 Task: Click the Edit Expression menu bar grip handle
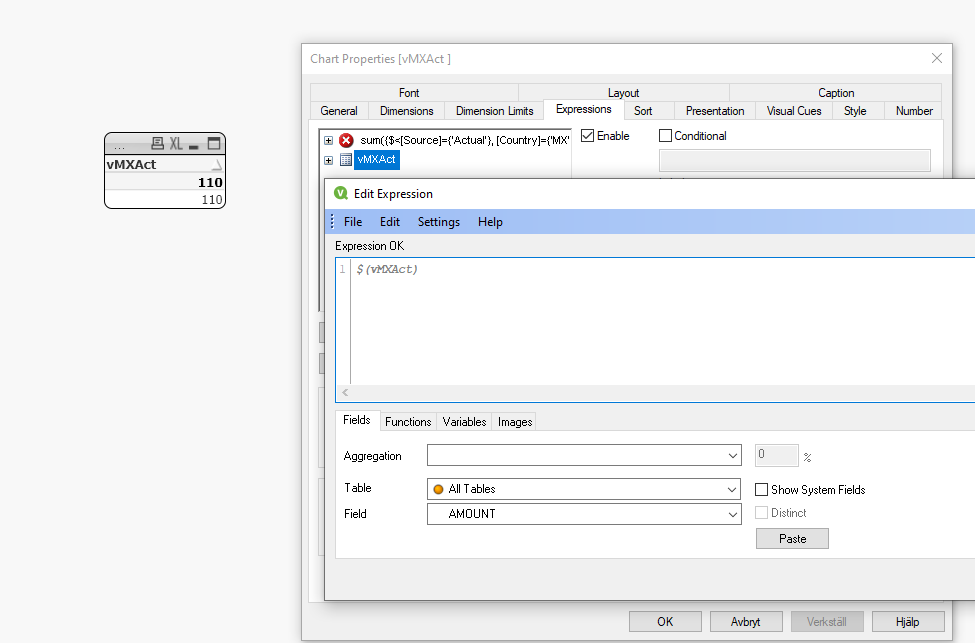click(x=332, y=221)
